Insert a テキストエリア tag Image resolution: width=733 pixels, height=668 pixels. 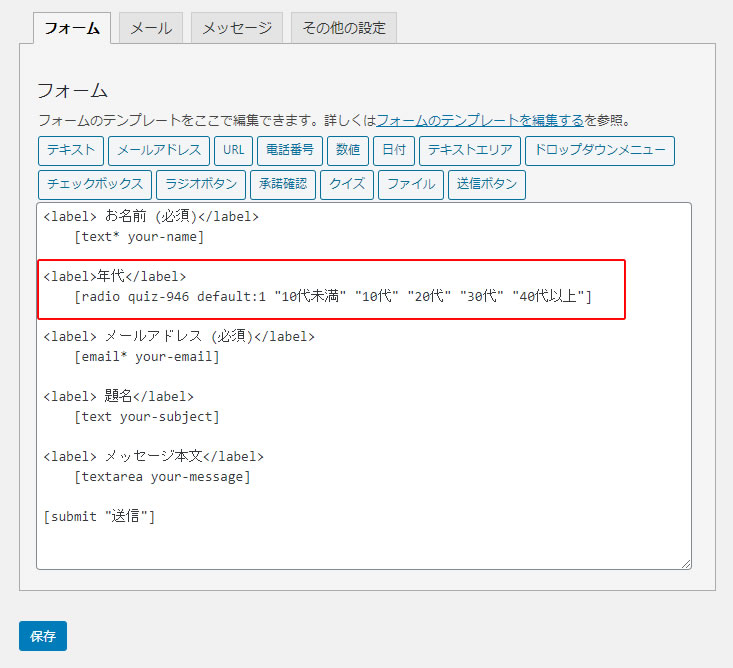[x=470, y=151]
